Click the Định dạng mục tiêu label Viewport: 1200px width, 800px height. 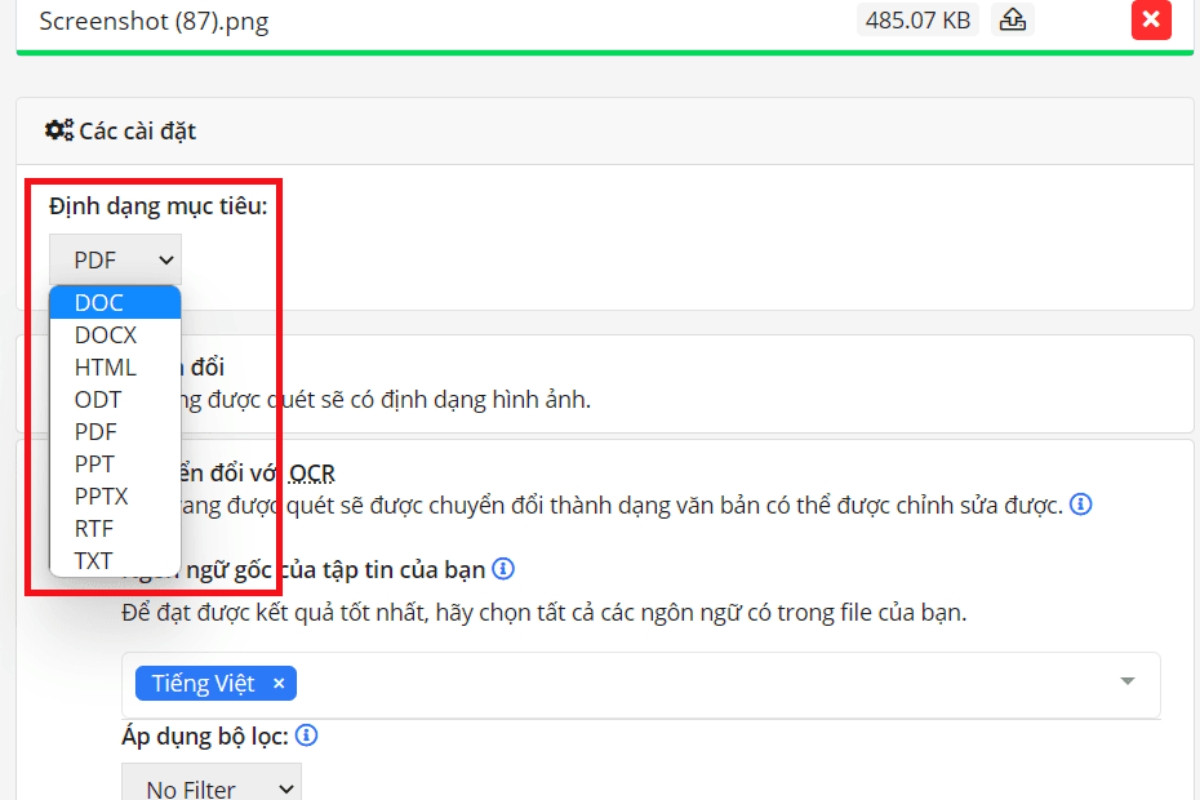click(158, 207)
